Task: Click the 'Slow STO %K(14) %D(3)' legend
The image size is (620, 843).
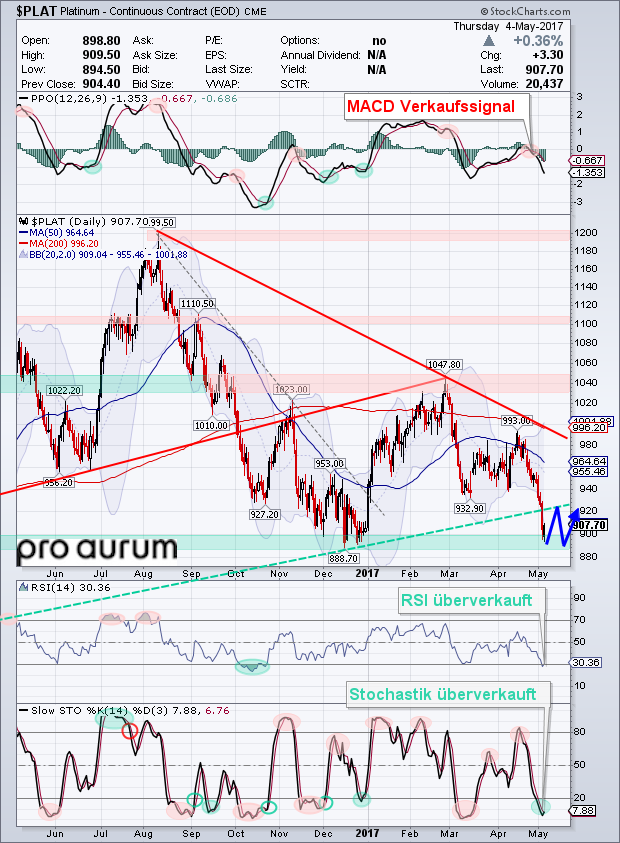Action: [x=99, y=710]
